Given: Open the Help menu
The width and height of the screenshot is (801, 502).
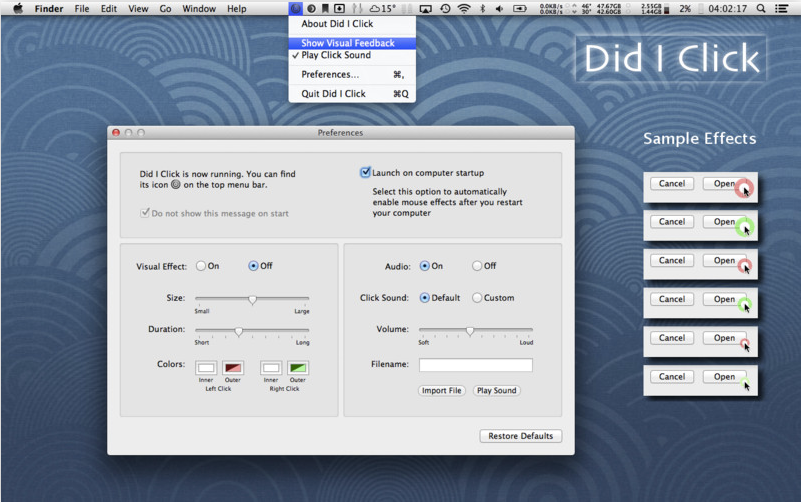Looking at the screenshot, I should tap(237, 9).
